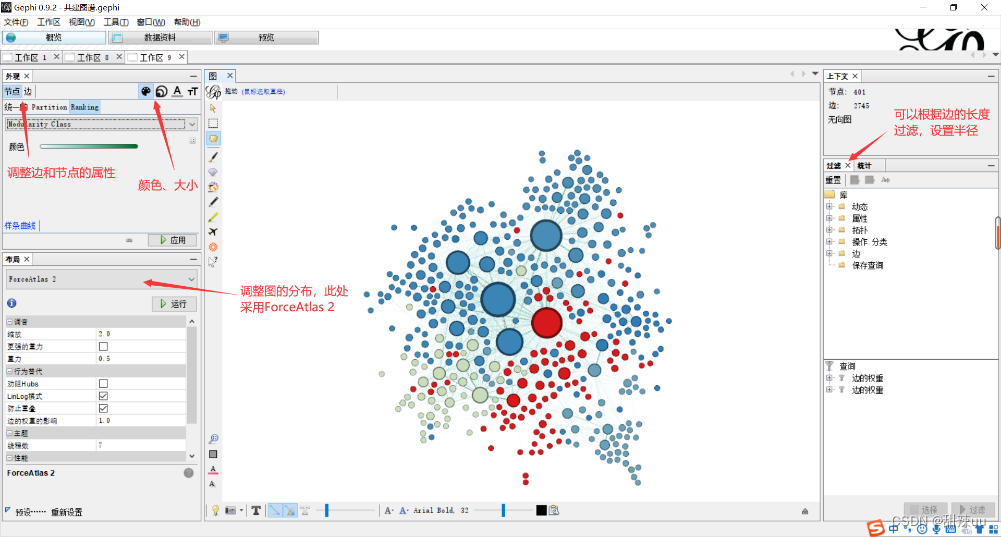Image resolution: width=1001 pixels, height=537 pixels.
Task: Reset label colors icon
Action: point(213,469)
